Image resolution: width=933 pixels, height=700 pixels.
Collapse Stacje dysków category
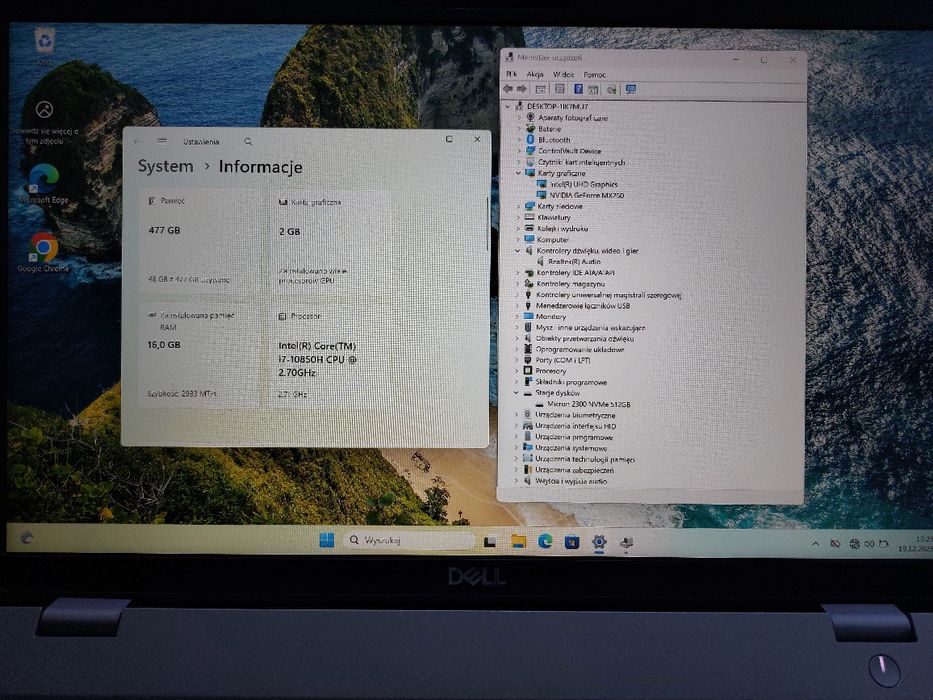tap(516, 393)
